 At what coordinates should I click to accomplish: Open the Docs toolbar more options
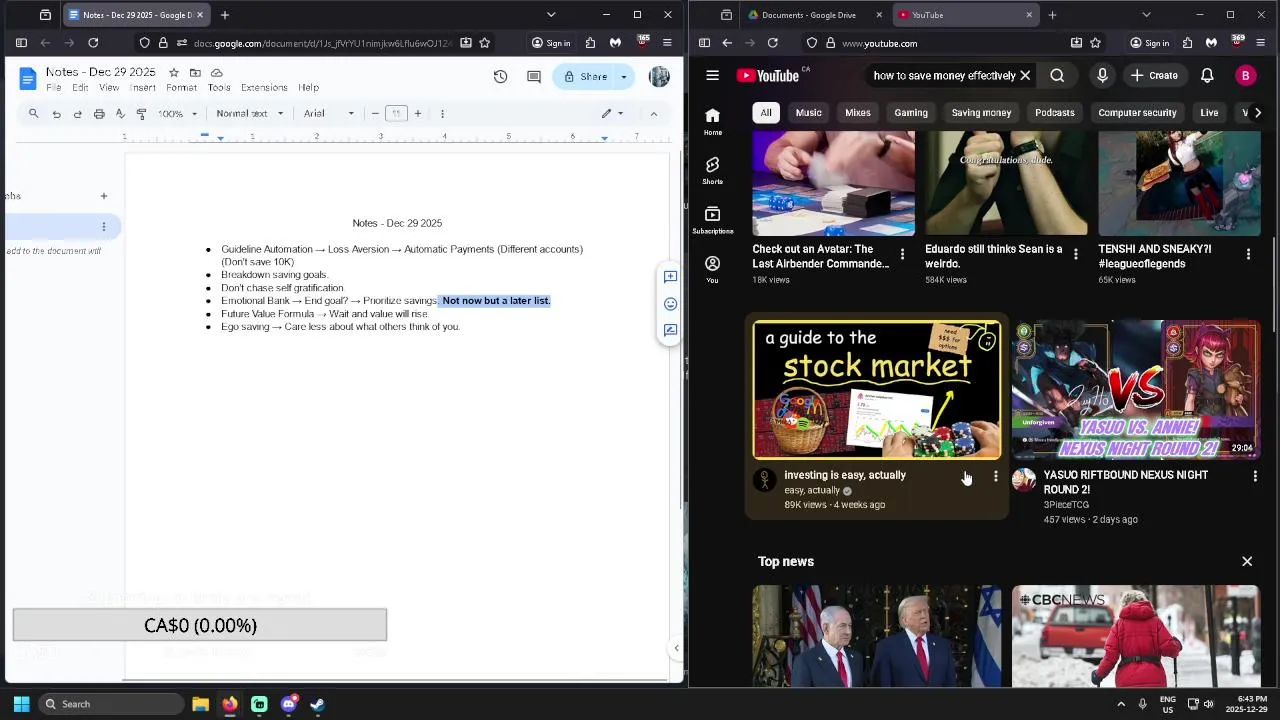442,113
